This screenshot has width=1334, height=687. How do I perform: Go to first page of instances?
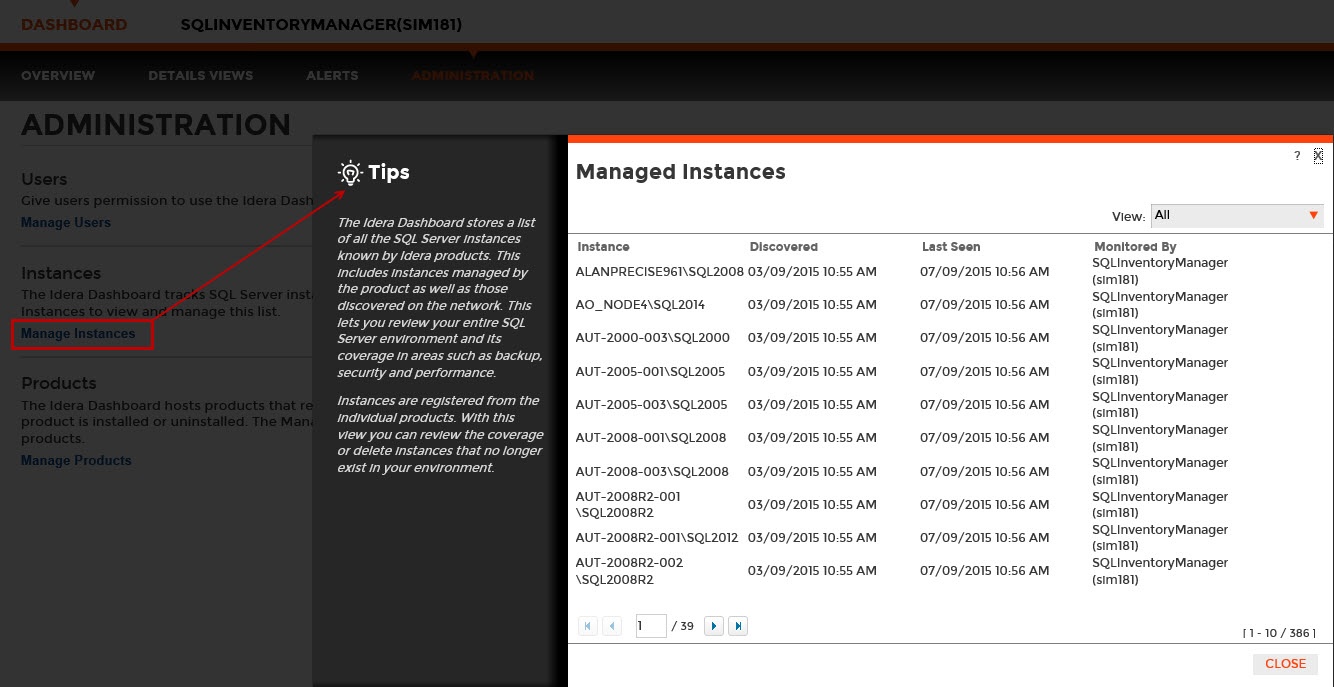[x=588, y=626]
